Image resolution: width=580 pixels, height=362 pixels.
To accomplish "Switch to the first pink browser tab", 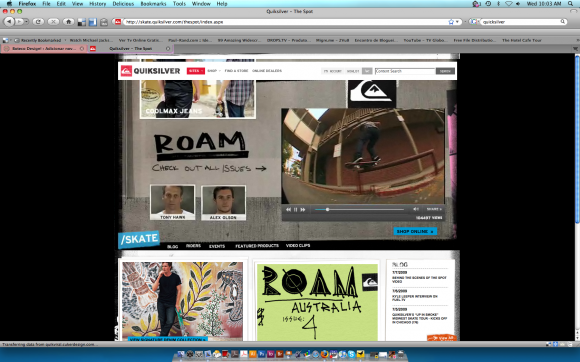I will (x=44, y=48).
